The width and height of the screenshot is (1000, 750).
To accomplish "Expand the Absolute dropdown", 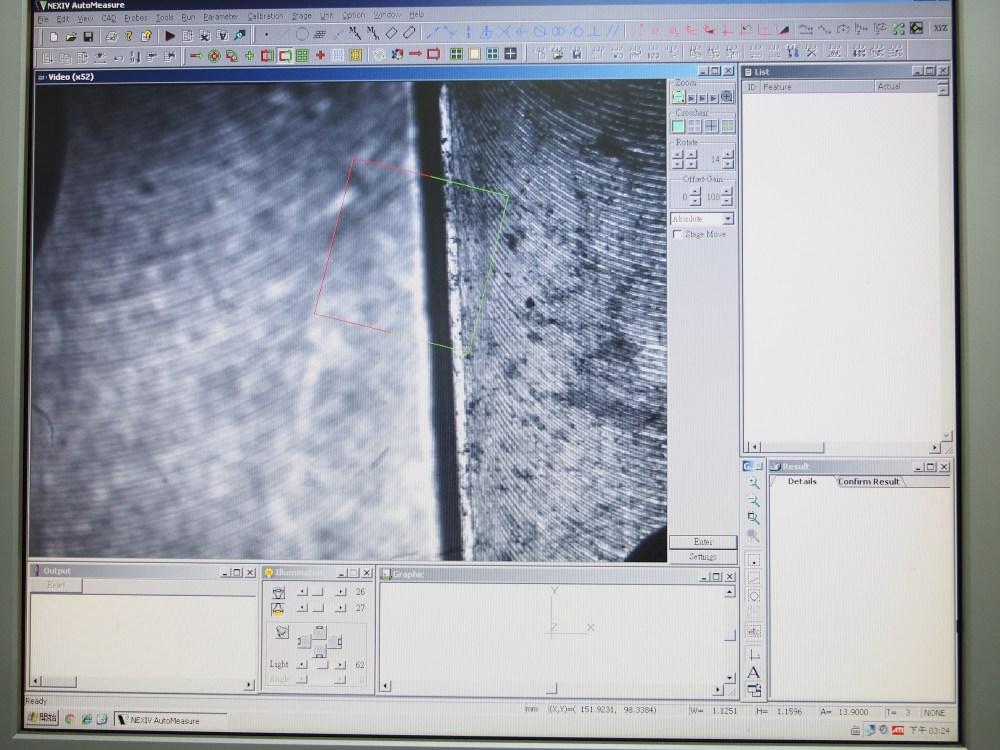I will (727, 218).
